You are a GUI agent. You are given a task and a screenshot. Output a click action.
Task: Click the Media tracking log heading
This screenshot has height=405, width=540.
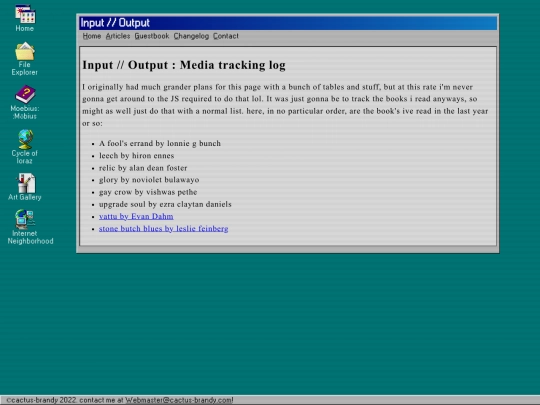pyautogui.click(x=184, y=65)
